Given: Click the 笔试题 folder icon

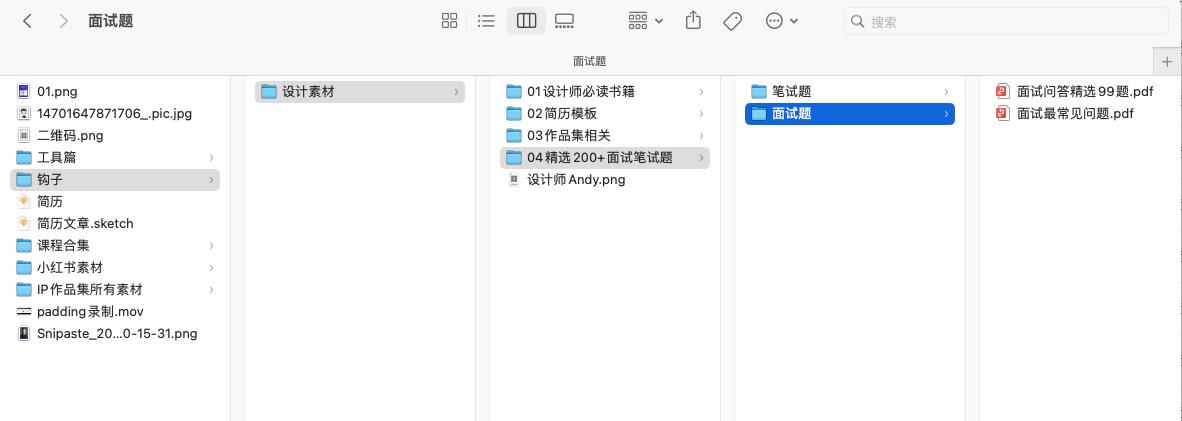Looking at the screenshot, I should point(758,92).
